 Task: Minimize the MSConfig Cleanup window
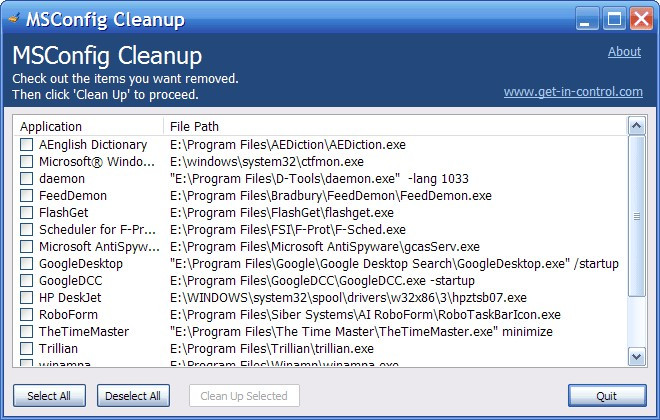pyautogui.click(x=587, y=19)
